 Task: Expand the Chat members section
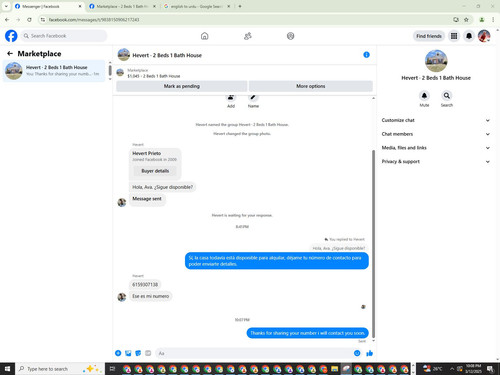click(x=436, y=134)
